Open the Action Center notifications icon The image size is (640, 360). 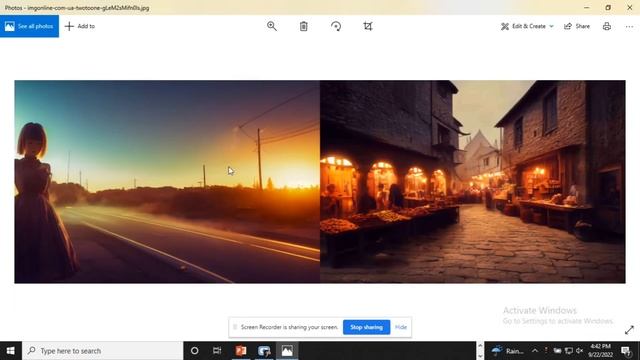pos(626,351)
